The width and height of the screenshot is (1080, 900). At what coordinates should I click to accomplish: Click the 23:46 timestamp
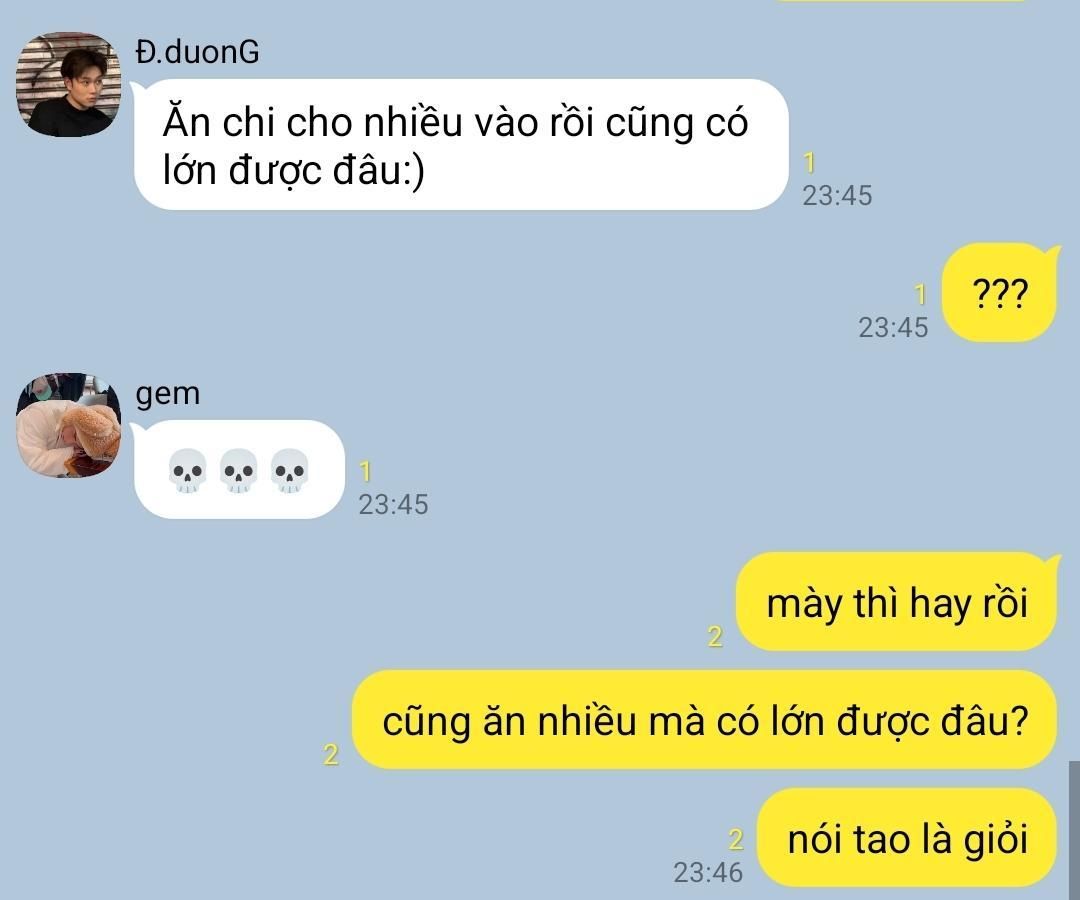pos(708,873)
